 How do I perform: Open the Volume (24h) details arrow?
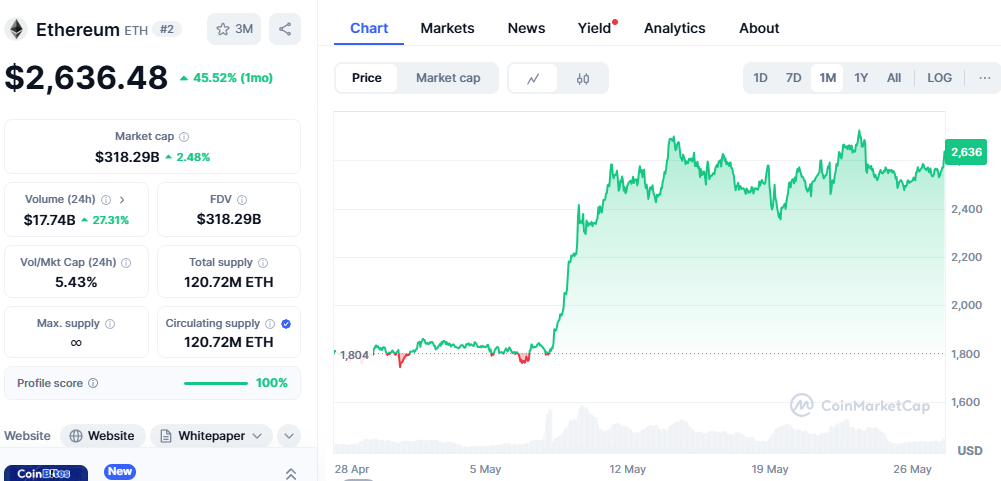[122, 200]
